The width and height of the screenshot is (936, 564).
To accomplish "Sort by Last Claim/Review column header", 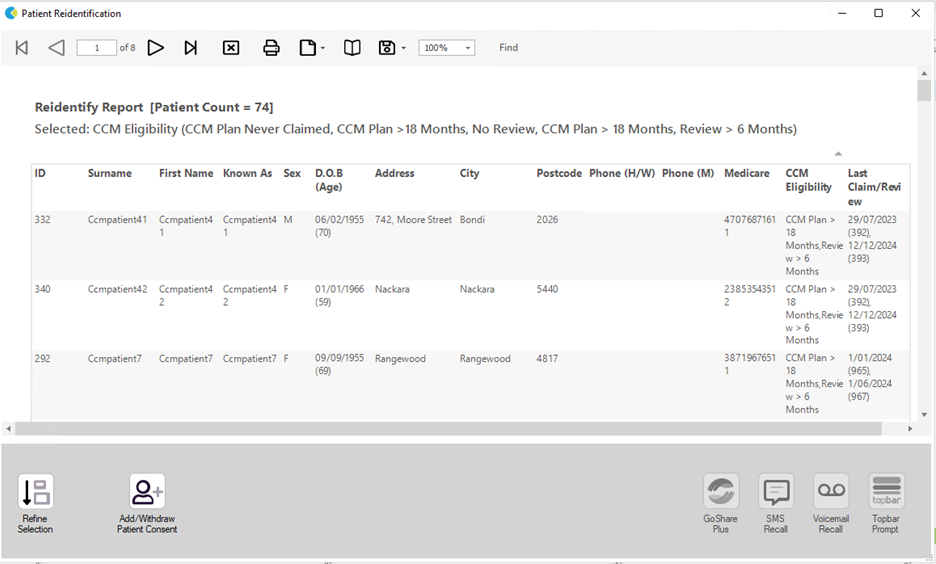I will [874, 187].
